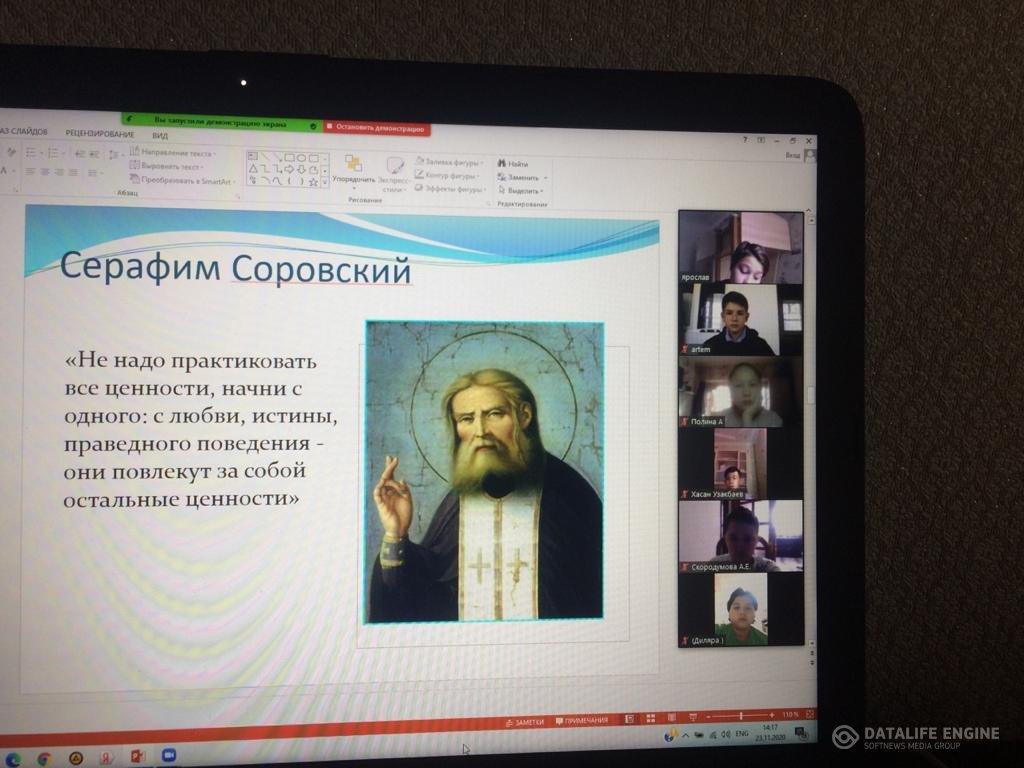
Task: Switch to slide sorter view icon
Action: point(650,718)
